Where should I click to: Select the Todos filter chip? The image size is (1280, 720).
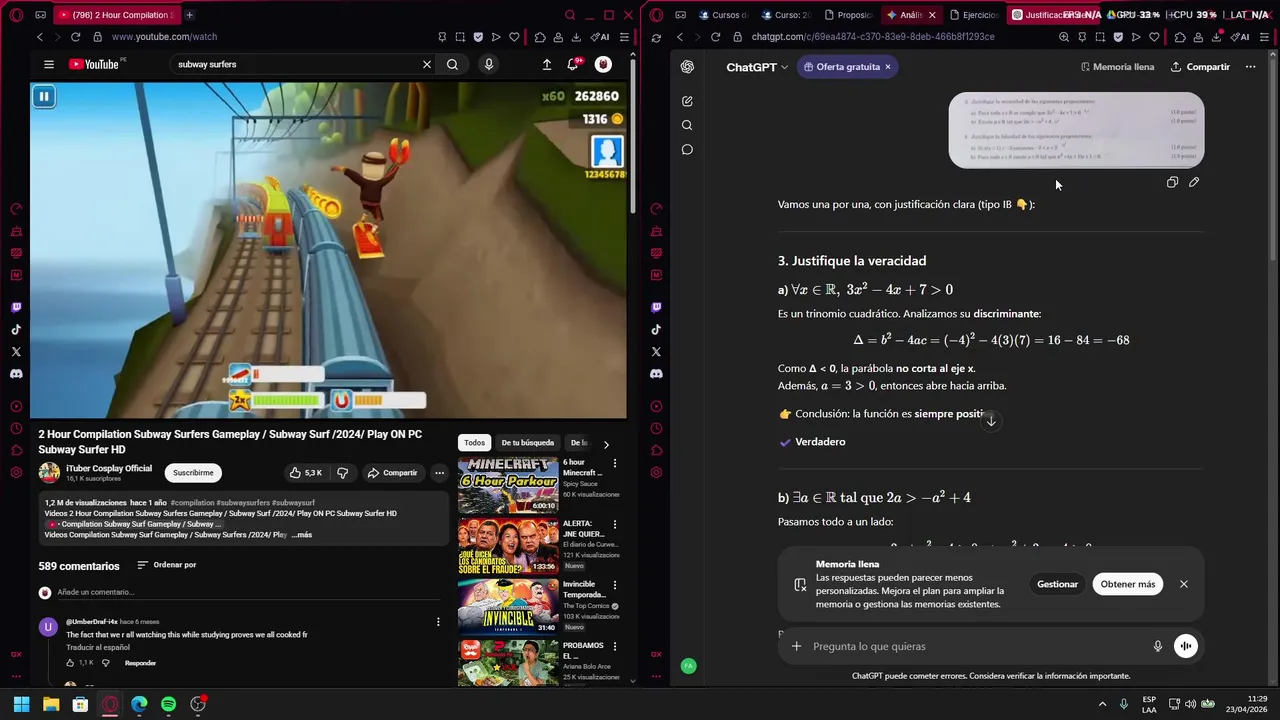pos(474,443)
